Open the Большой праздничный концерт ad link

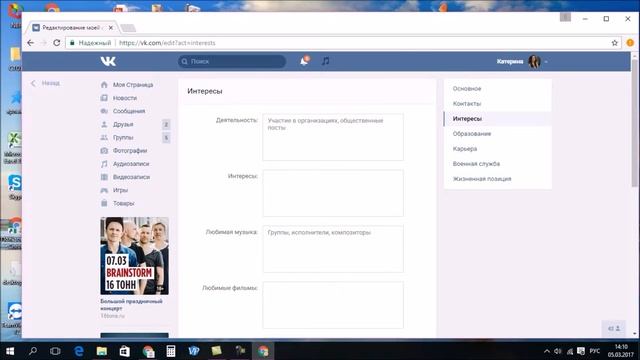point(131,304)
